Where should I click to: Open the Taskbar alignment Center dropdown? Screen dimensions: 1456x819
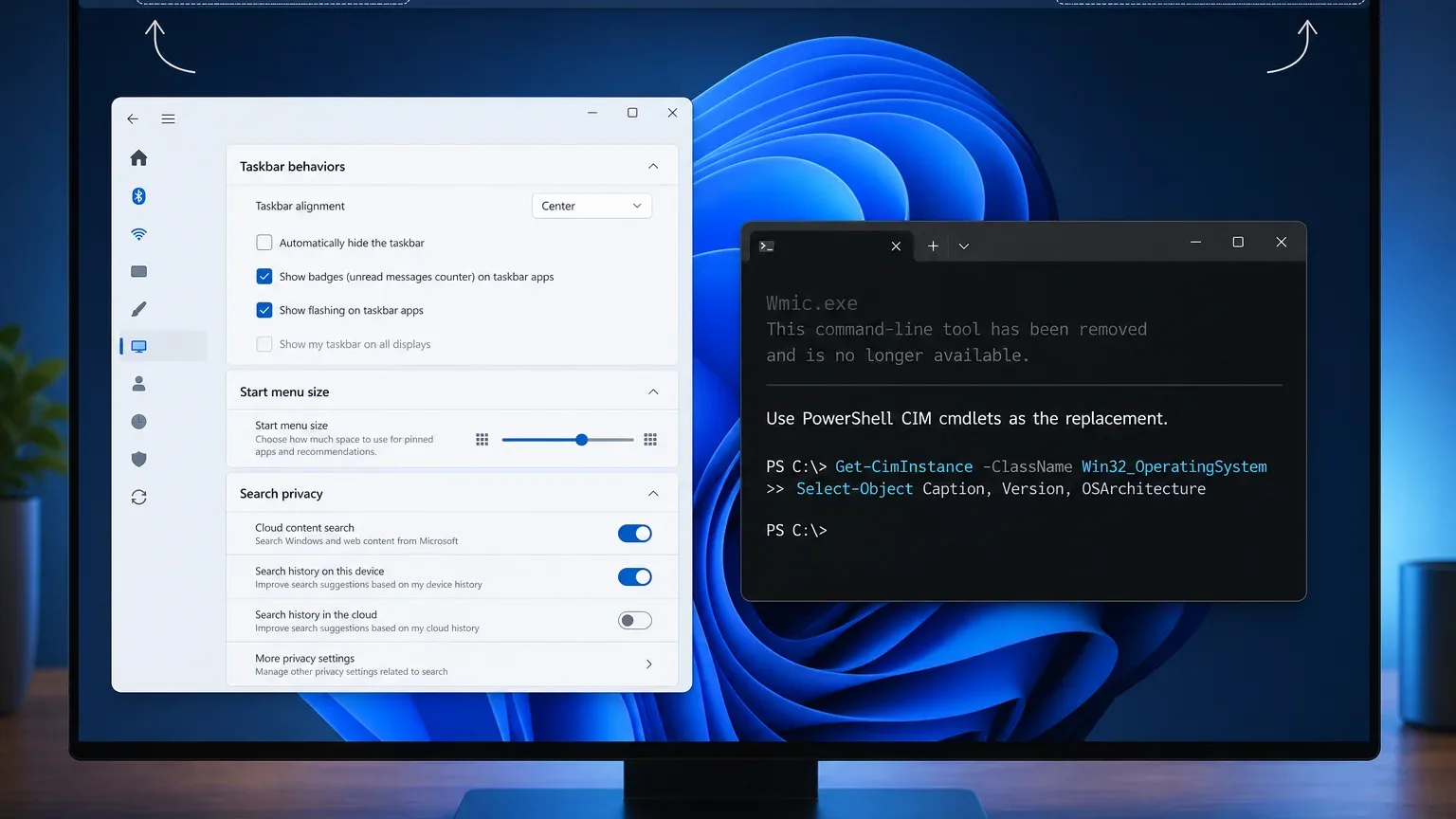tap(591, 206)
